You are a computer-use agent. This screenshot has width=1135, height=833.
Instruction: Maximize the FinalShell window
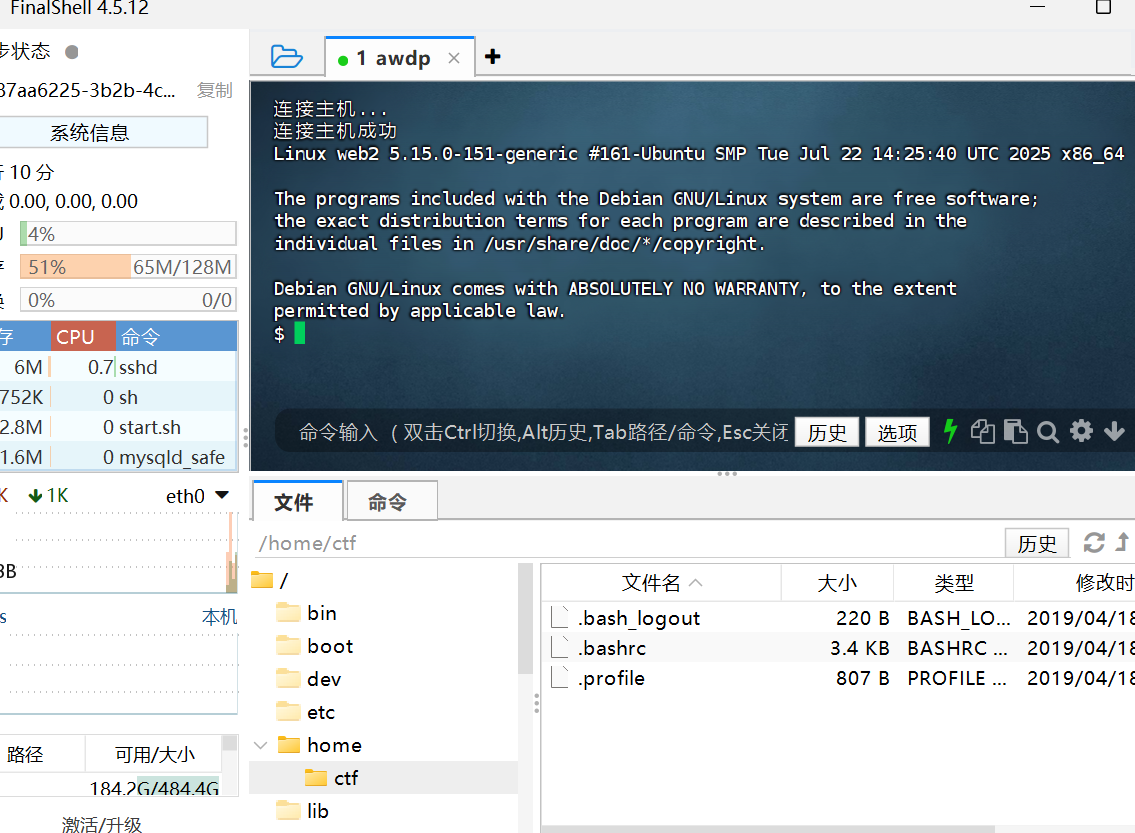1103,7
